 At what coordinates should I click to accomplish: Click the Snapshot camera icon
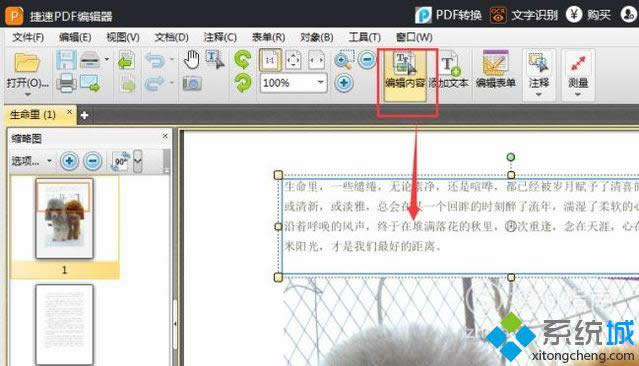pyautogui.click(x=192, y=84)
